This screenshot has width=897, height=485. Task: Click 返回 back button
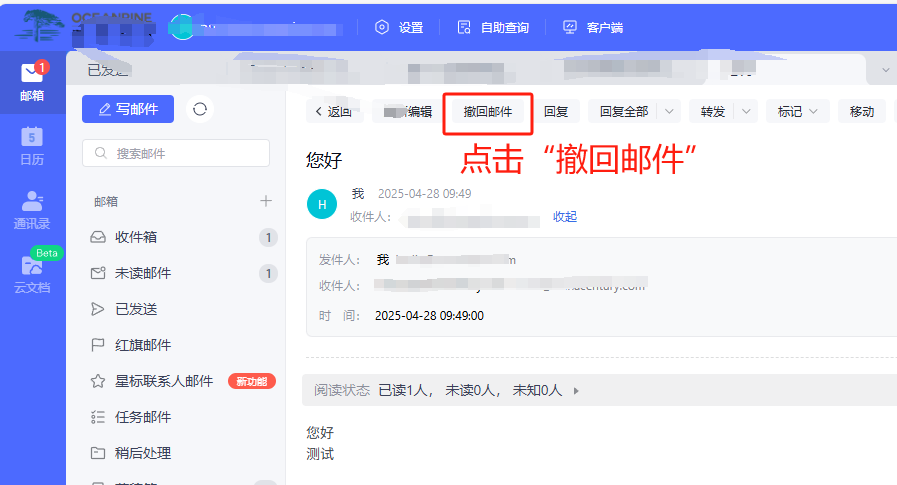tap(335, 112)
